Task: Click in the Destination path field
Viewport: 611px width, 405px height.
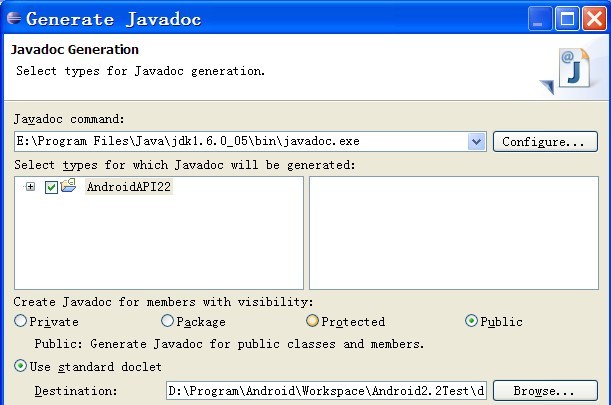Action: tap(326, 391)
